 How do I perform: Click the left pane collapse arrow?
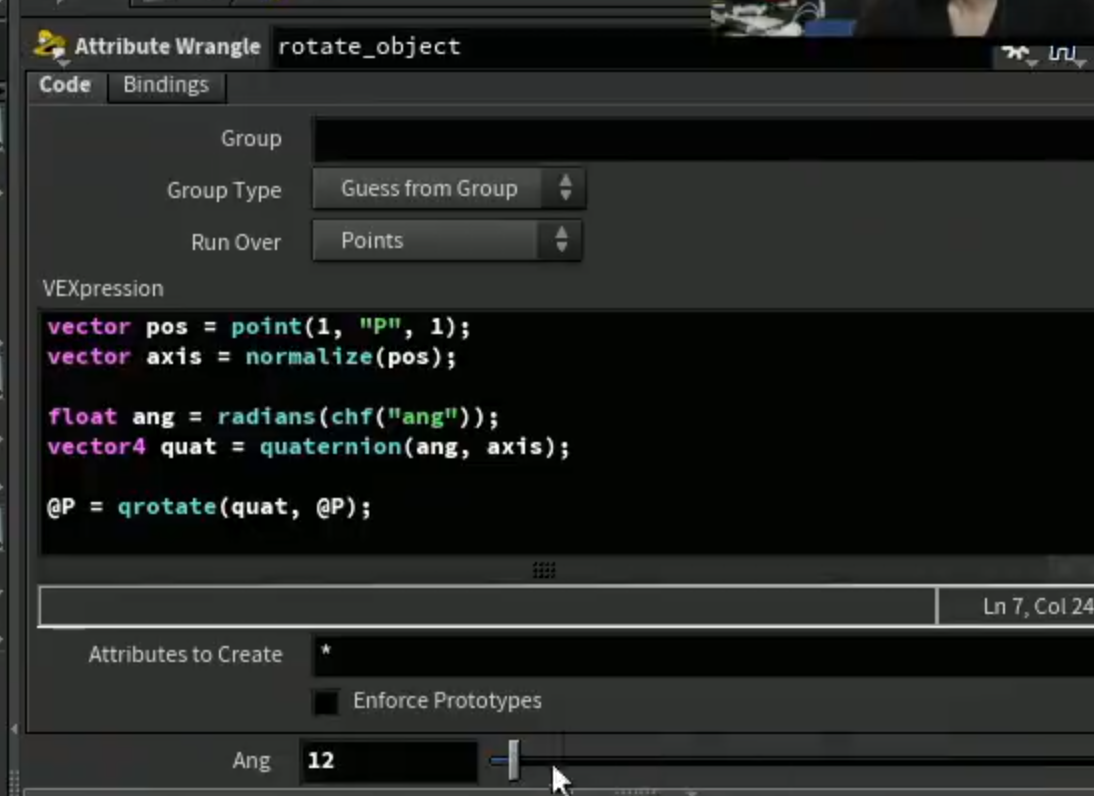(x=13, y=728)
